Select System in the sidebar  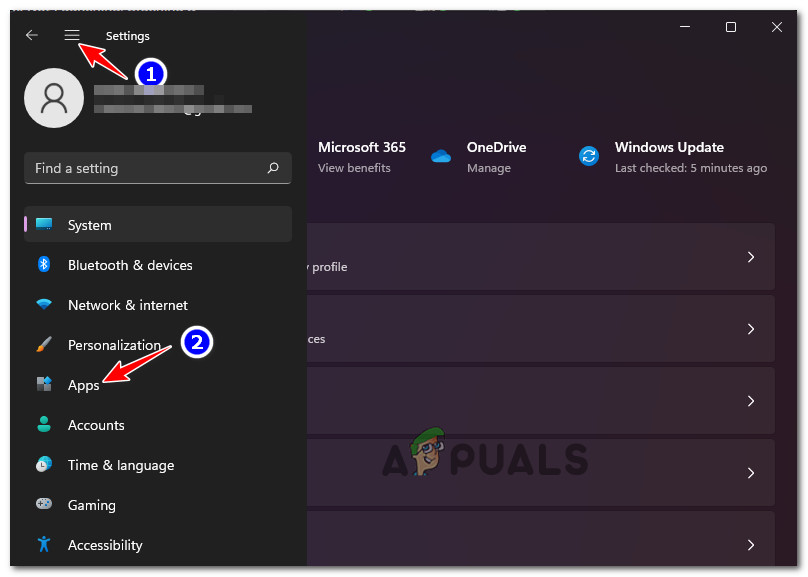[x=158, y=225]
